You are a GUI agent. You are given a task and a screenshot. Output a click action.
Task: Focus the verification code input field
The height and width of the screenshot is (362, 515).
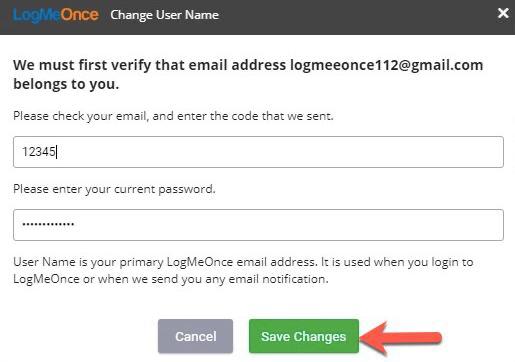click(258, 152)
